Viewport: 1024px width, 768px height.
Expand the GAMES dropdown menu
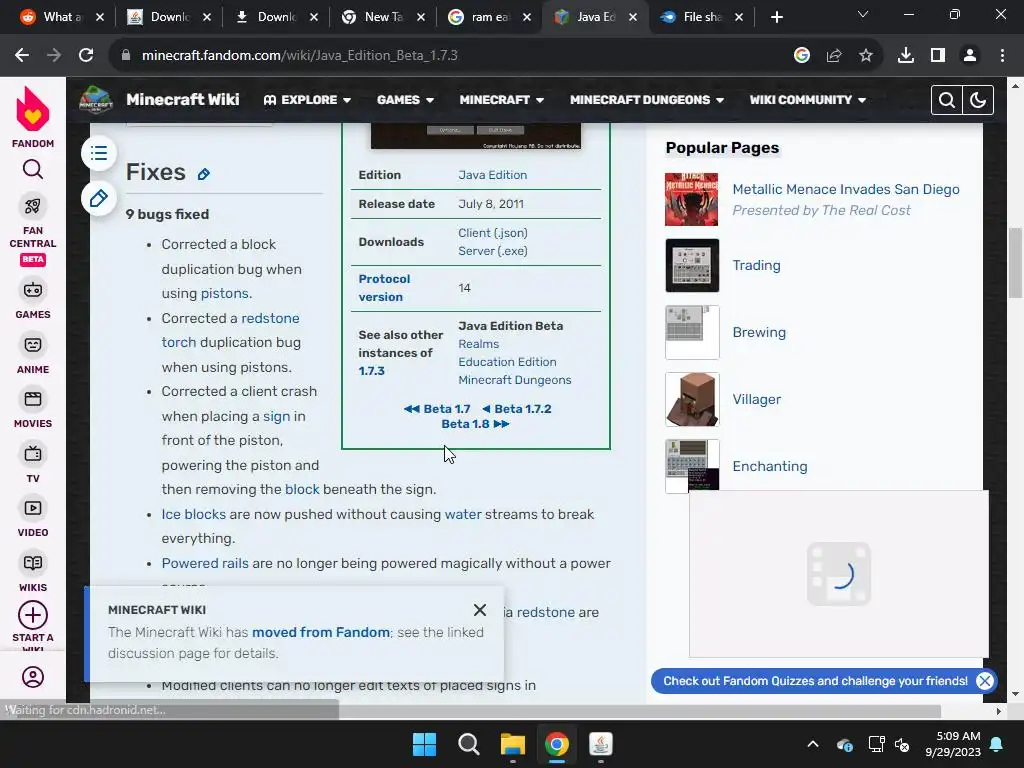[x=406, y=100]
